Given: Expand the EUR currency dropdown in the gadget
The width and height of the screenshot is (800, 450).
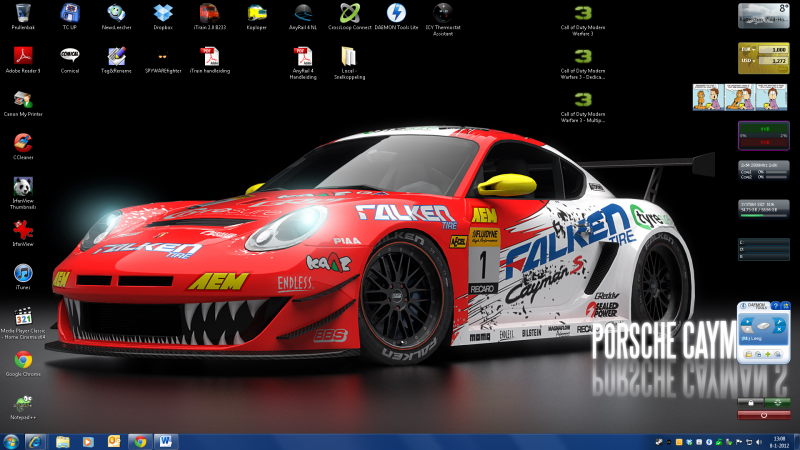Looking at the screenshot, I should pyautogui.click(x=748, y=49).
